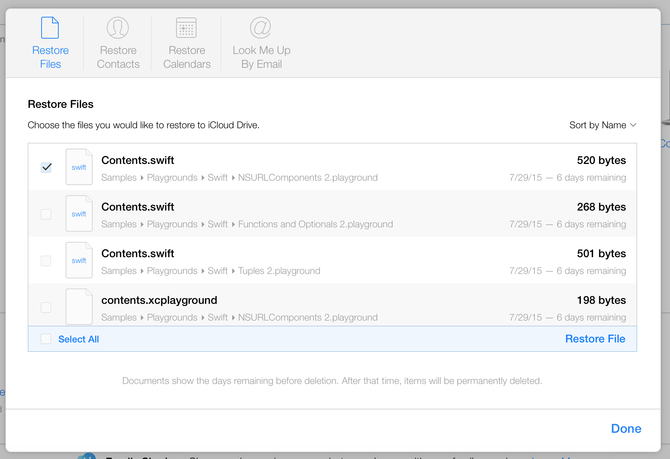This screenshot has height=459, width=670.
Task: Click swift file icon for 268 bytes file
Action: 79,213
